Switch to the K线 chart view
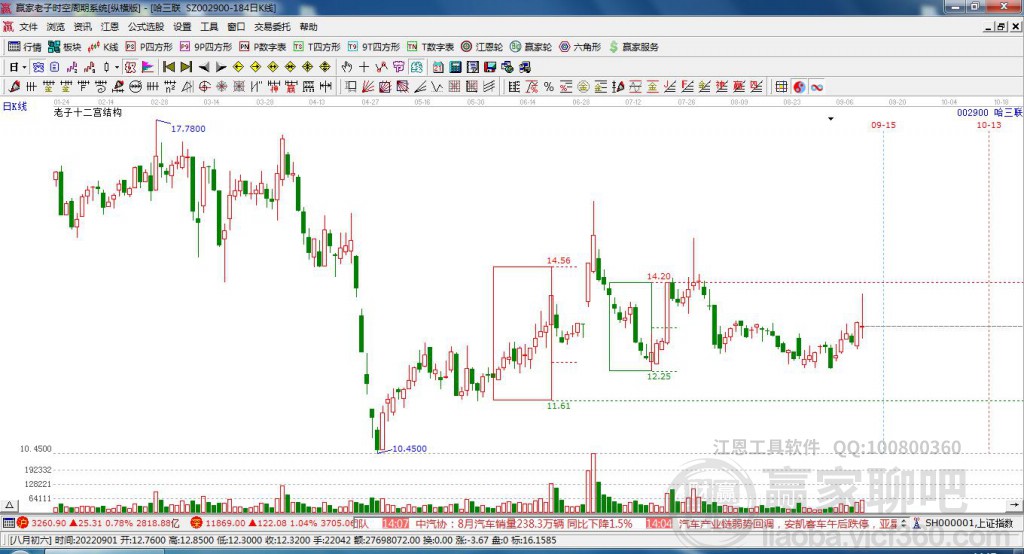 tap(103, 47)
